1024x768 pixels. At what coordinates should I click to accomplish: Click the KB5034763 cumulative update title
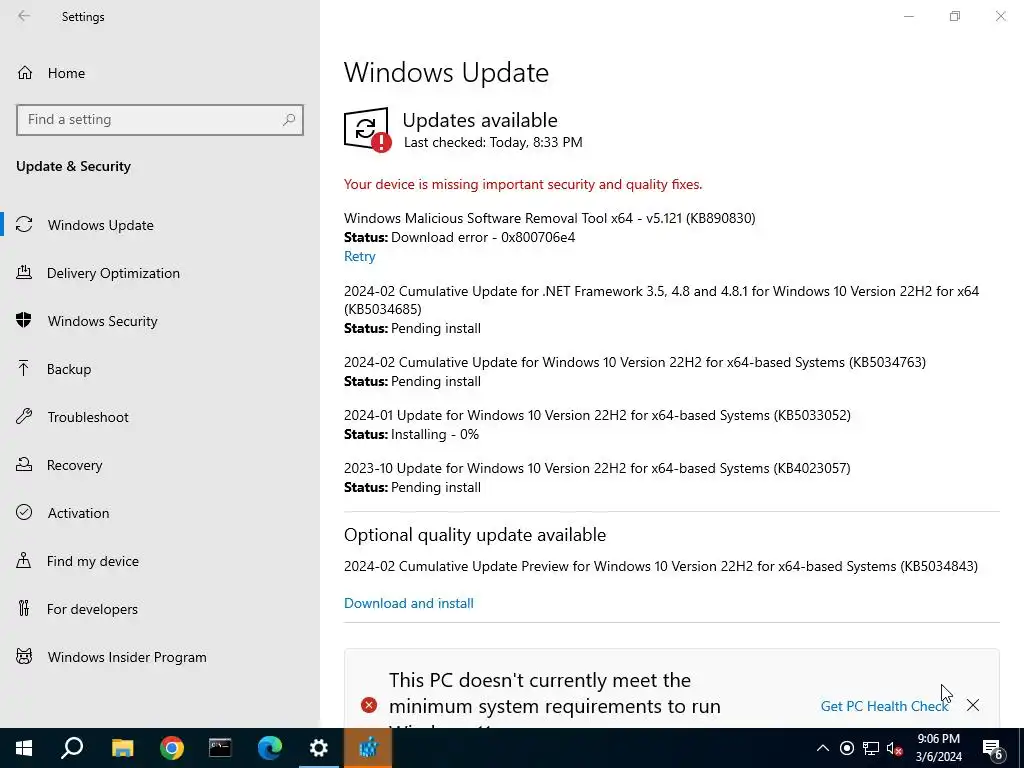point(635,362)
